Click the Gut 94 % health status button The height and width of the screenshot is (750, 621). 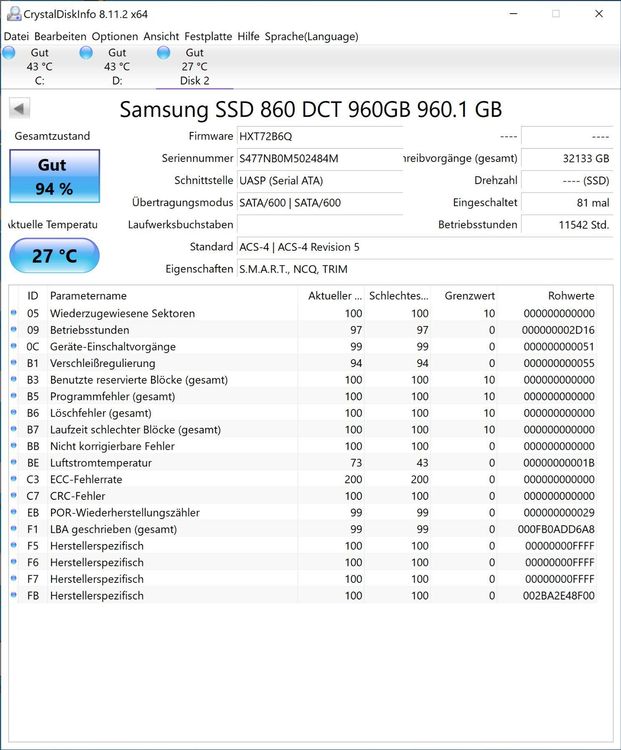[55, 176]
